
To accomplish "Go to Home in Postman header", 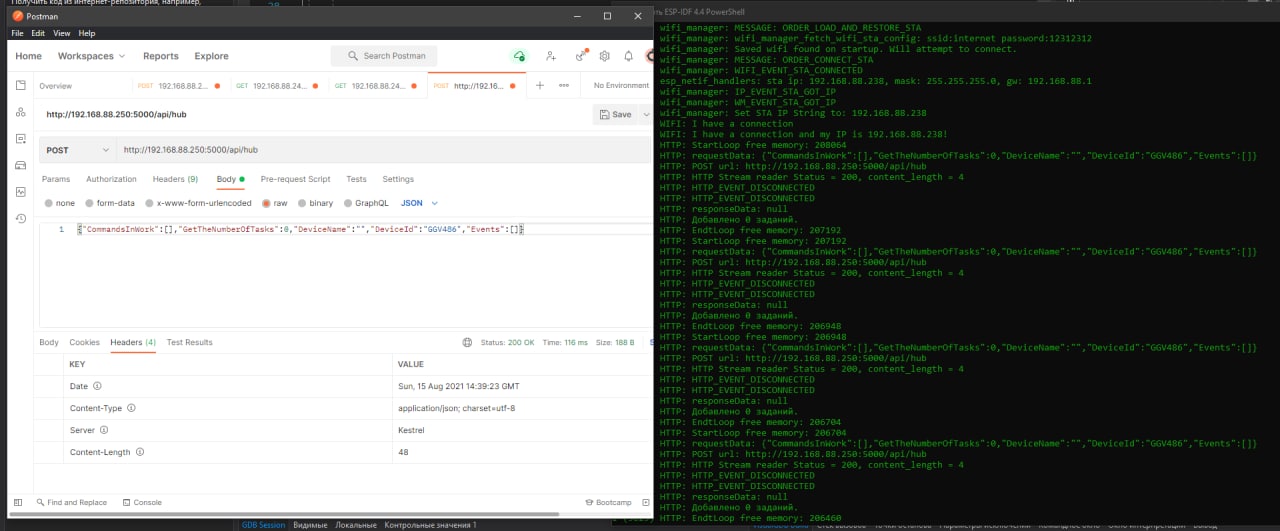I will [x=29, y=56].
